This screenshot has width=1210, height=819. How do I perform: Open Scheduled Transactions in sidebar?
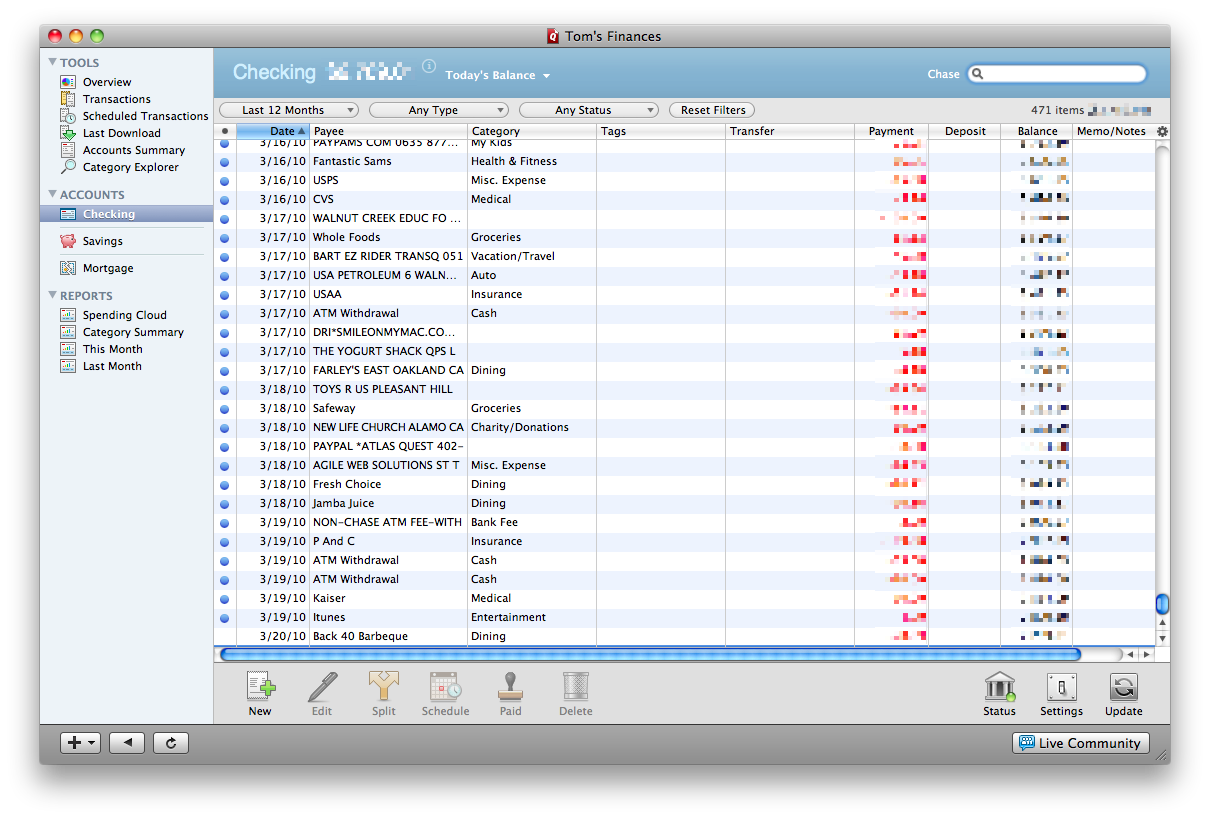146,116
